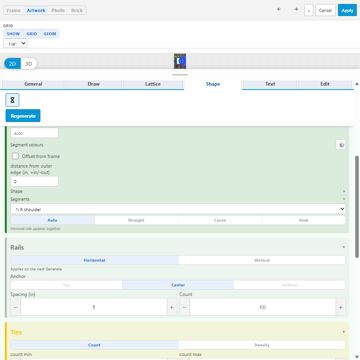Open the grid size dropdown

click(x=15, y=44)
